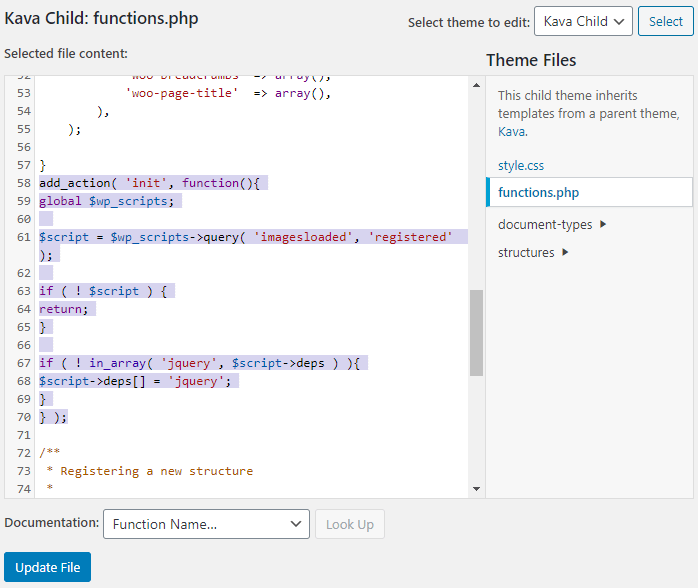
Task: Click line number 71 in gutter
Action: pyautogui.click(x=24, y=435)
